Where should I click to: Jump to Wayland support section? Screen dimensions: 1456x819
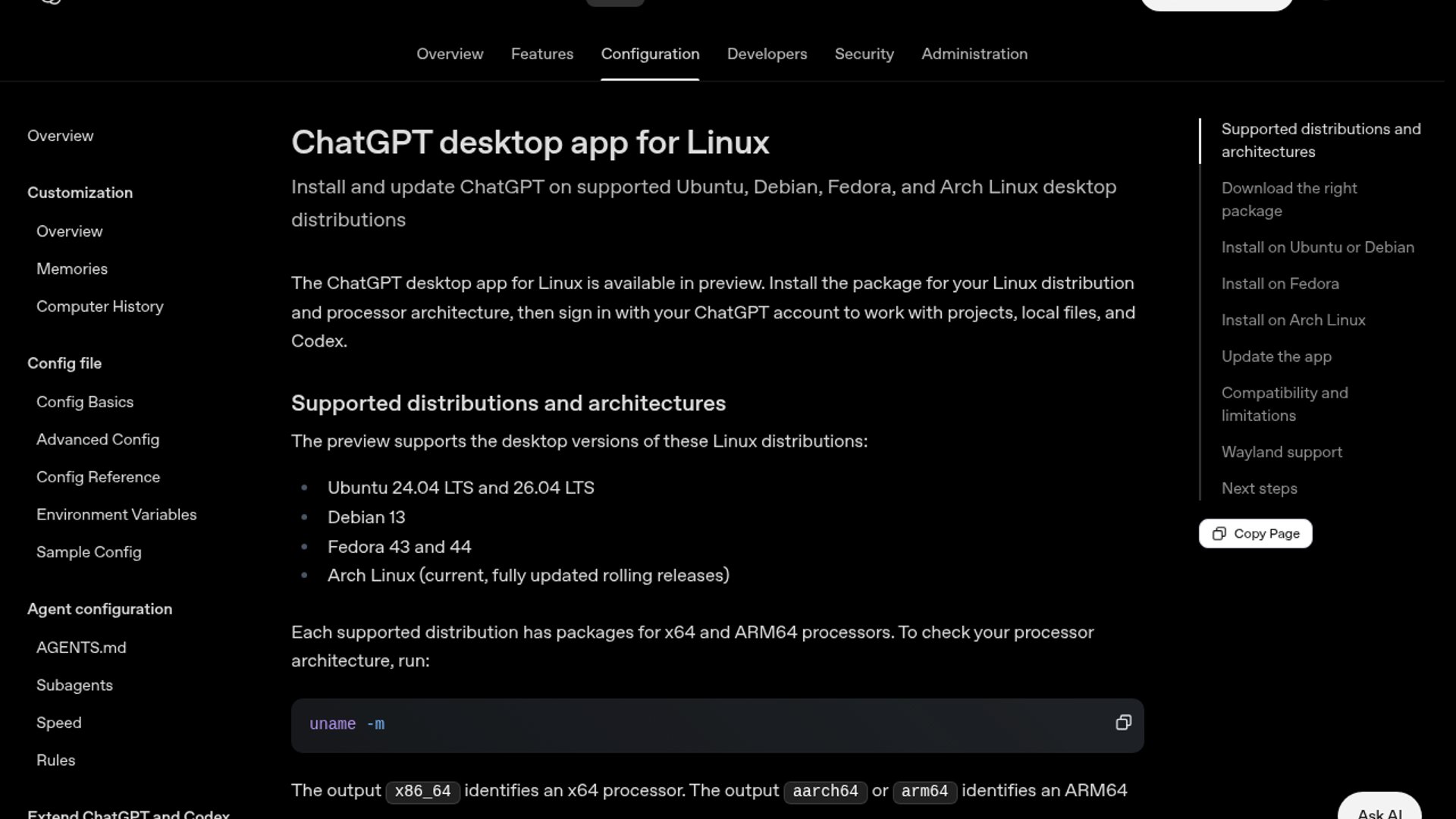coord(1282,452)
